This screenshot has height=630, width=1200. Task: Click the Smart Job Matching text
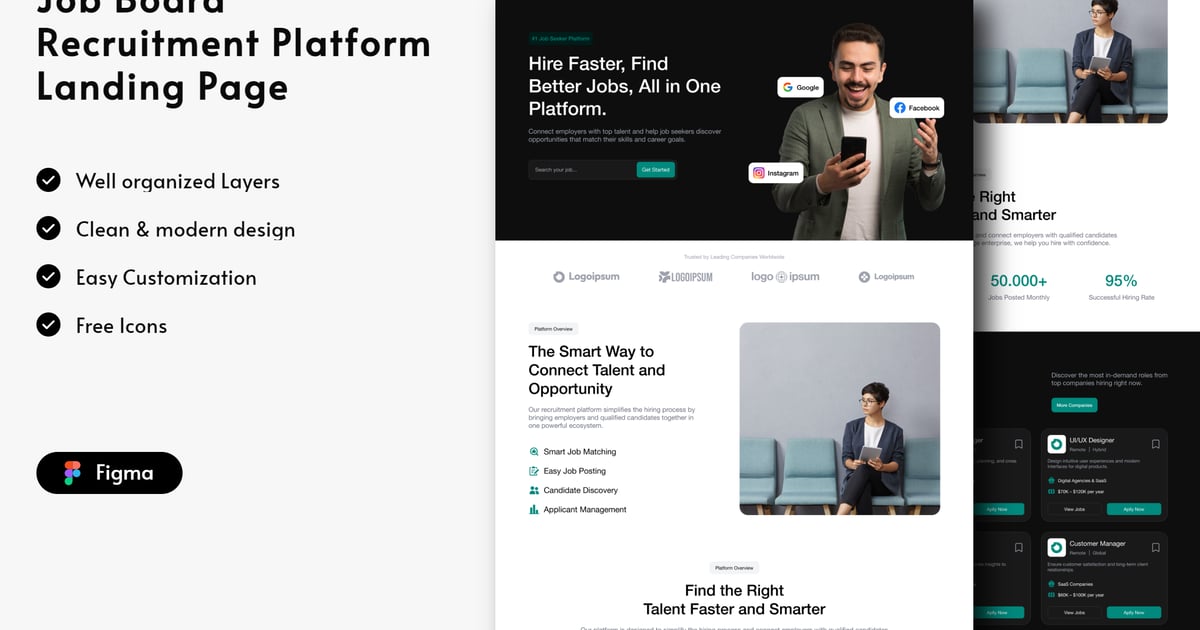click(x=580, y=452)
